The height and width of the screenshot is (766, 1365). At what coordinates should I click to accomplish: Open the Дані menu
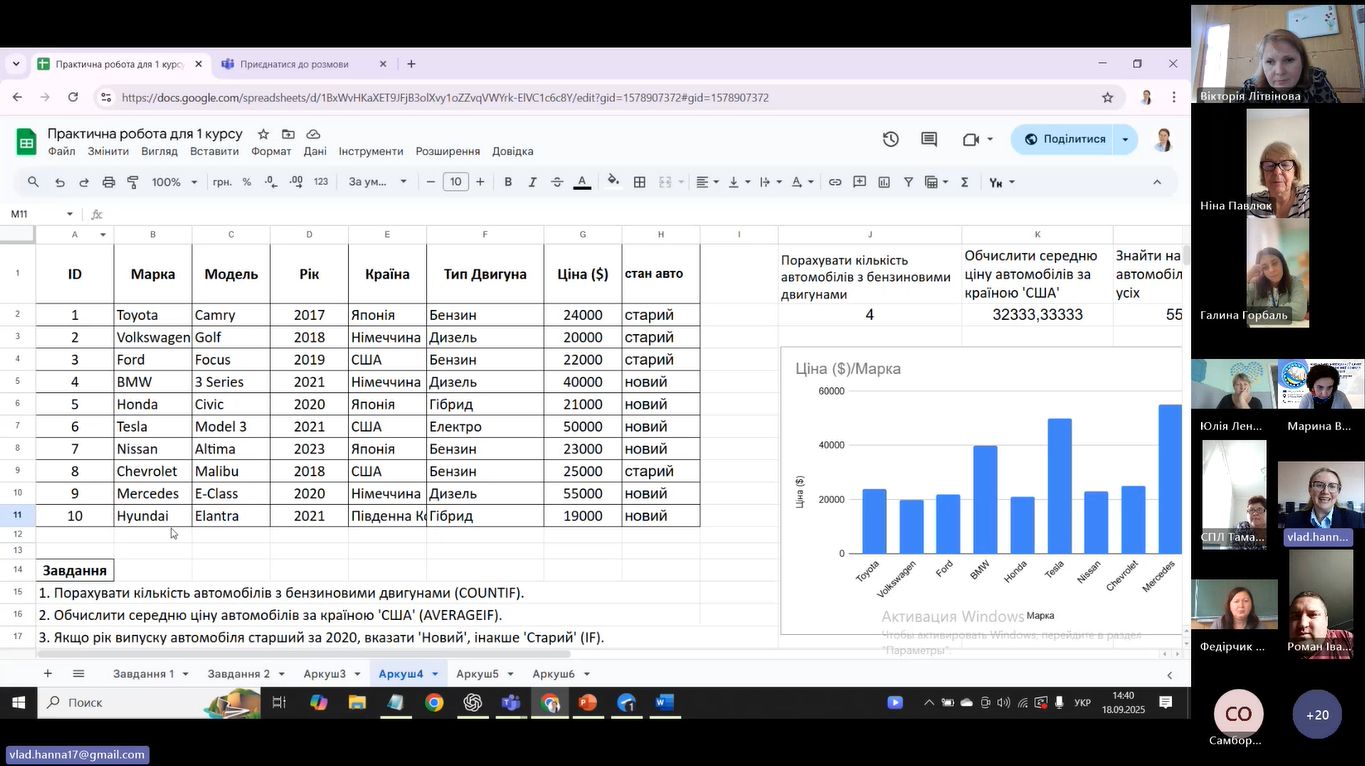click(x=315, y=151)
